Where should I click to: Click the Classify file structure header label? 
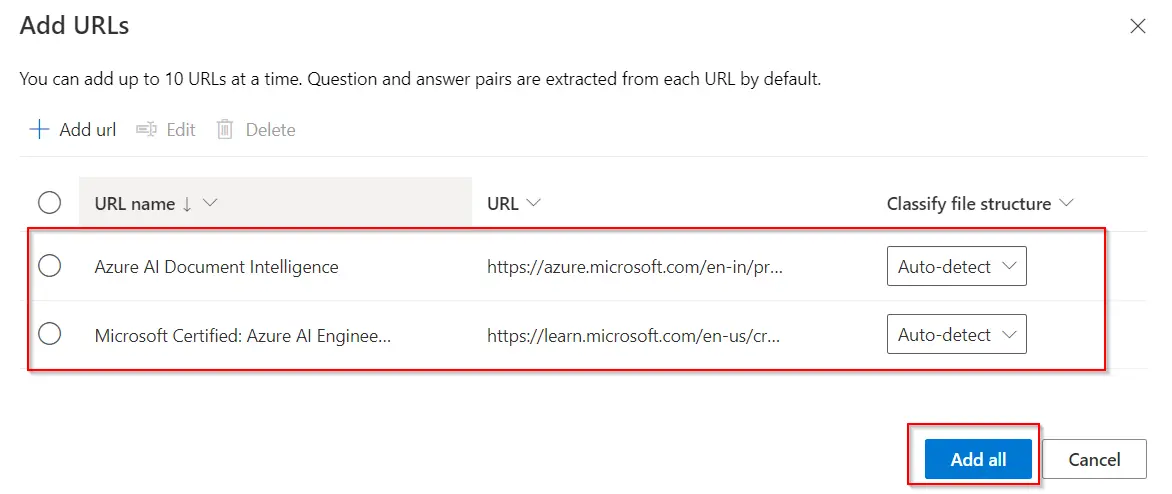(968, 204)
